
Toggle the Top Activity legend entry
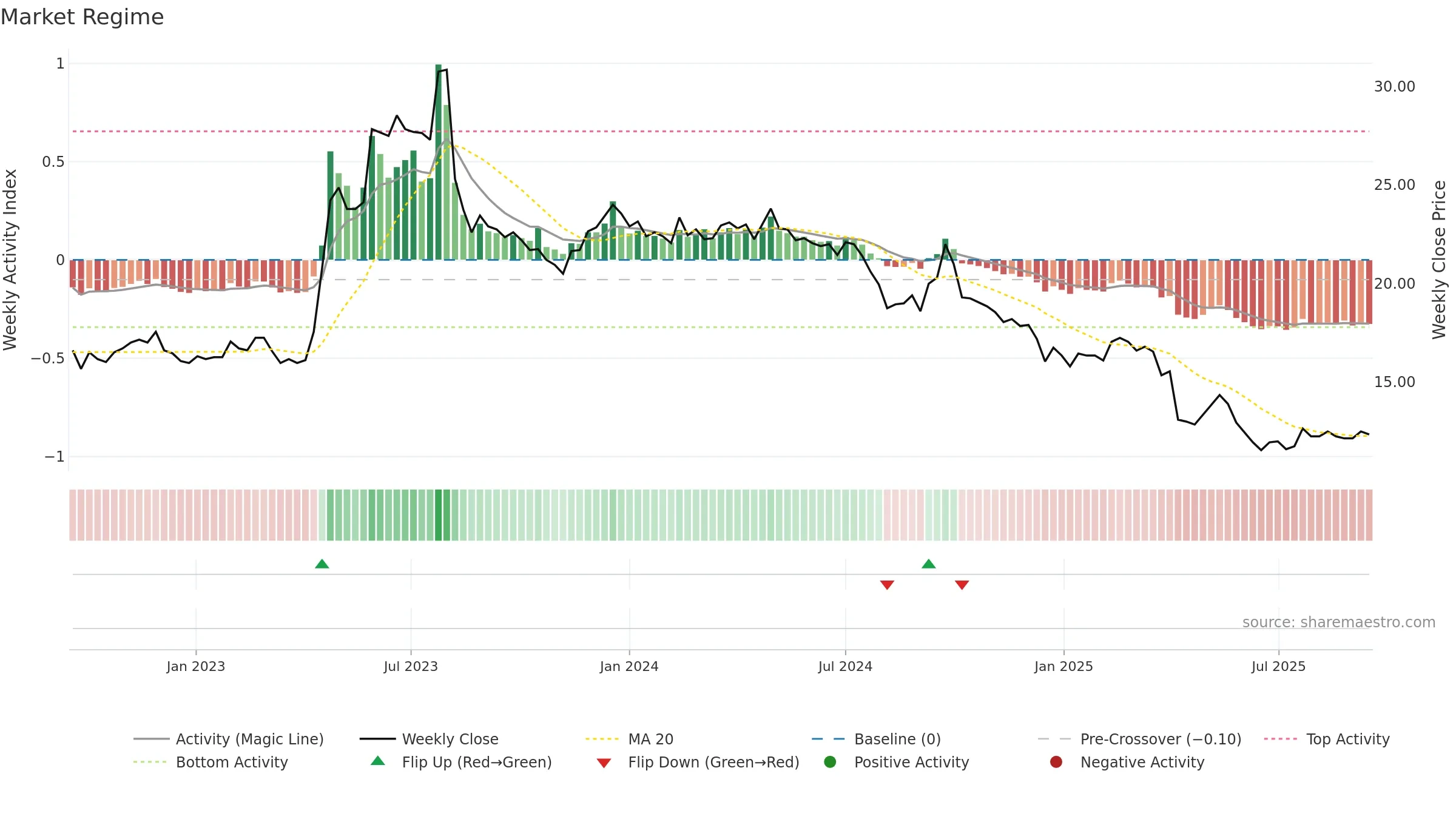tap(1327, 739)
